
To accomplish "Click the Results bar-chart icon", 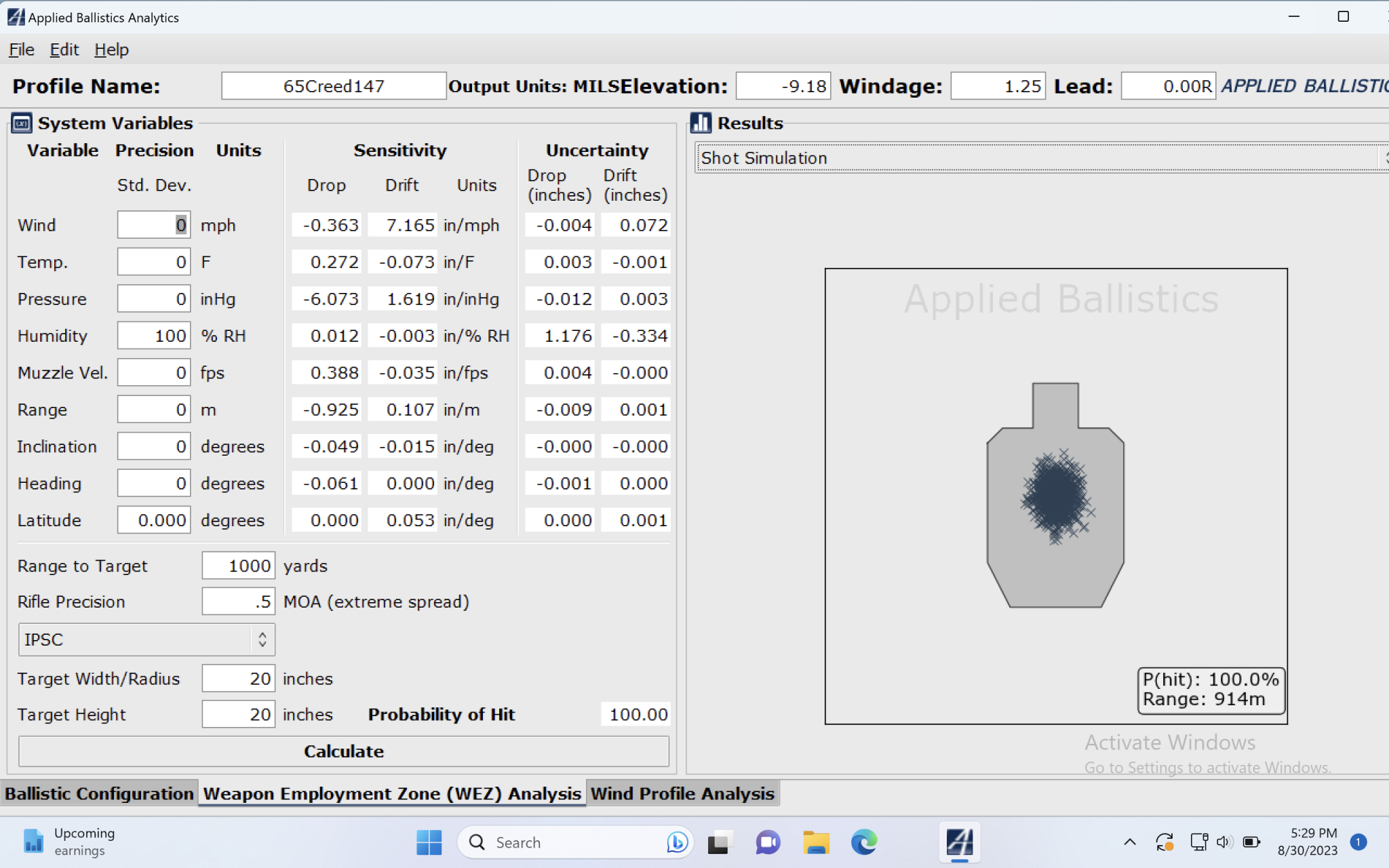I will point(701,123).
